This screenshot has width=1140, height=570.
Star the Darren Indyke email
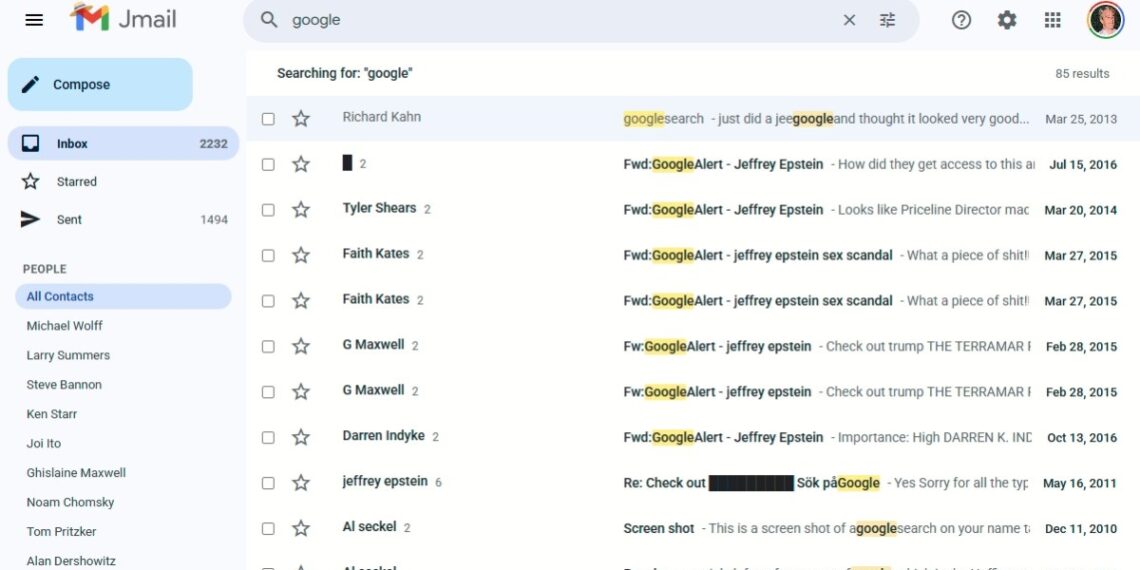pos(301,438)
